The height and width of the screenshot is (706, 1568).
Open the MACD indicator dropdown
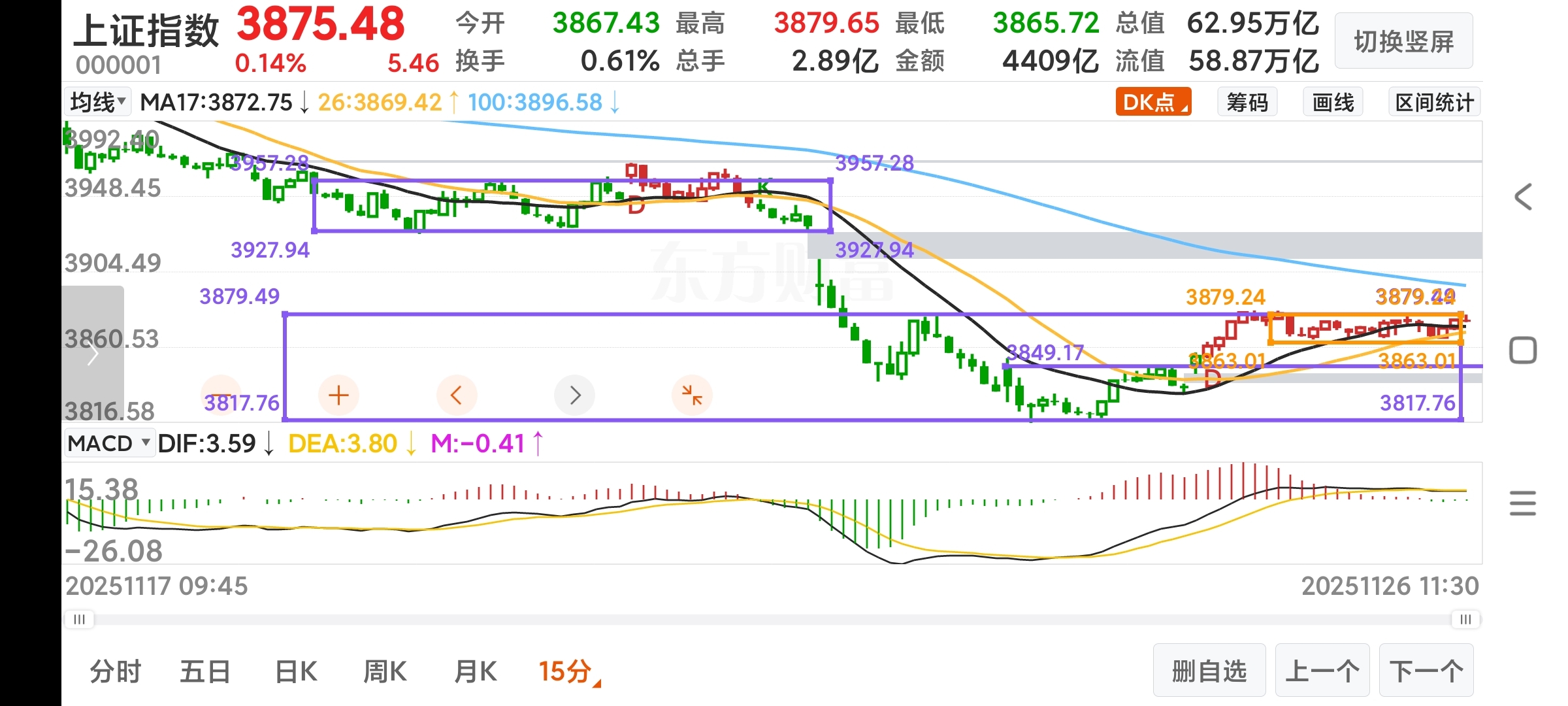tap(109, 443)
